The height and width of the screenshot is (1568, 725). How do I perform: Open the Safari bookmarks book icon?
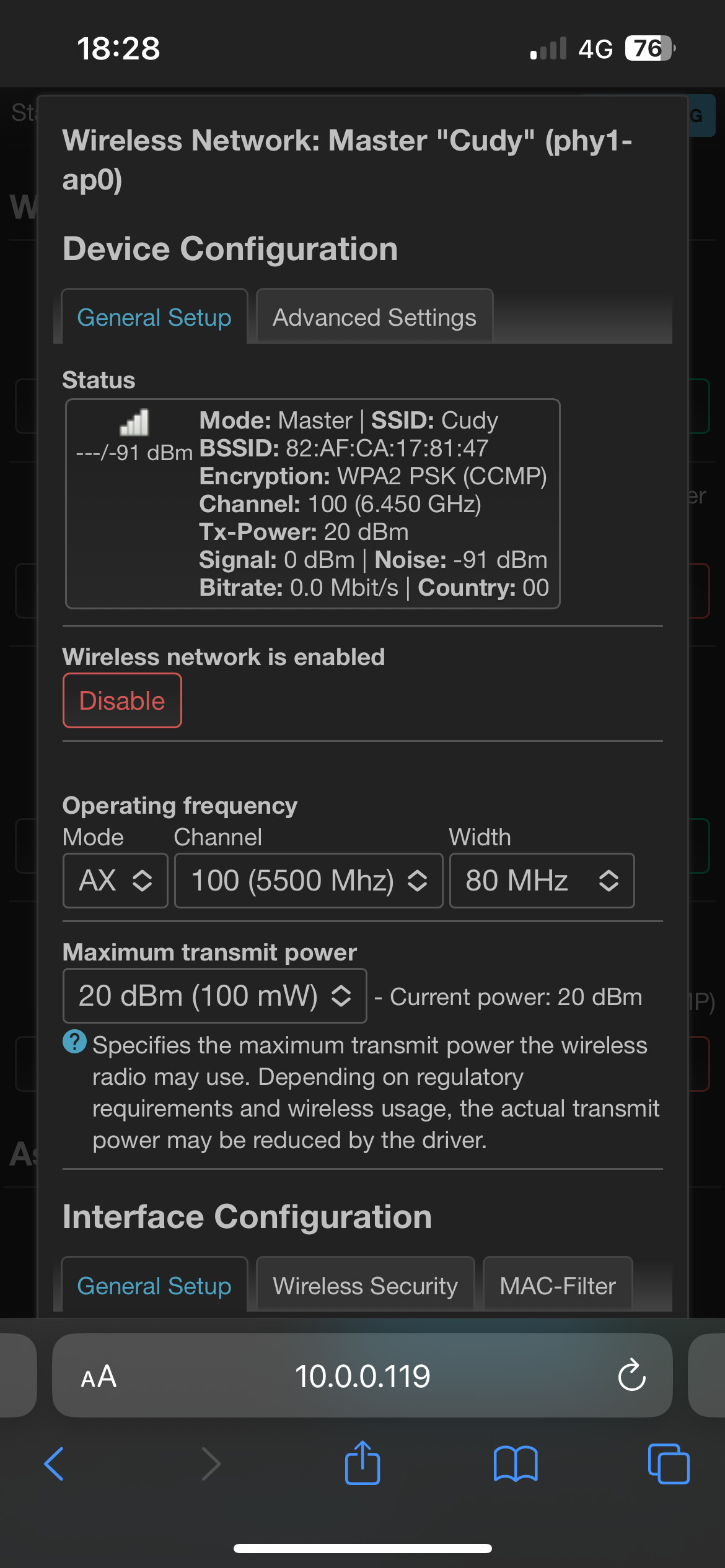click(516, 1464)
